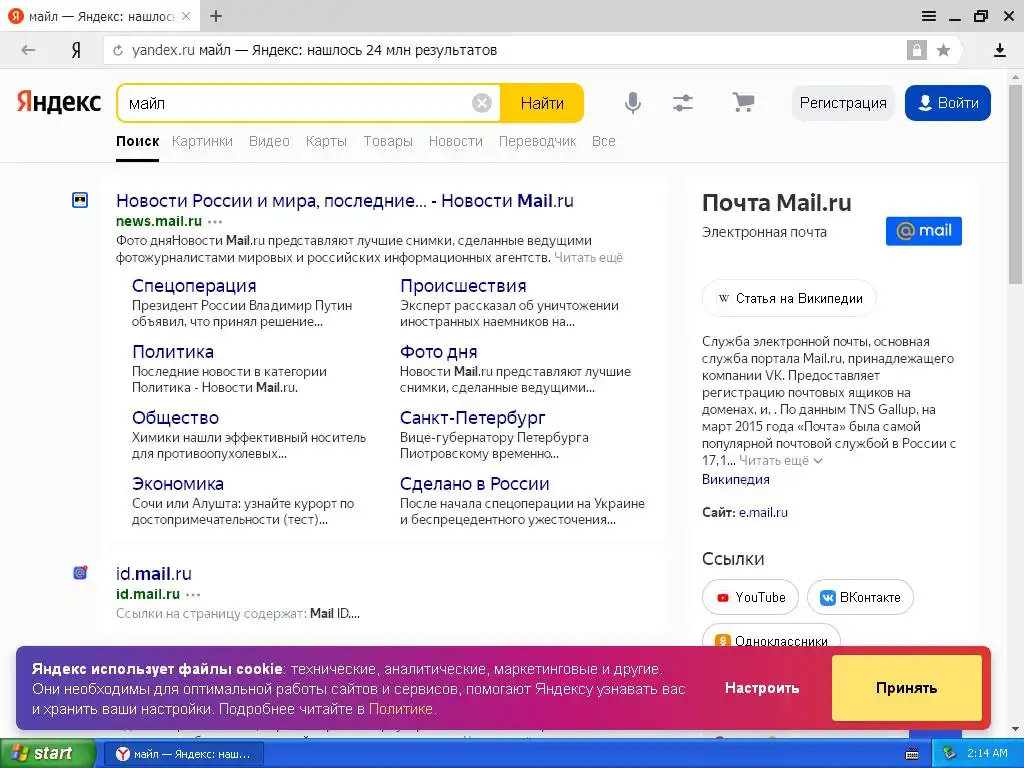Open a new tab with plus button
1024x768 pixels.
[216, 16]
